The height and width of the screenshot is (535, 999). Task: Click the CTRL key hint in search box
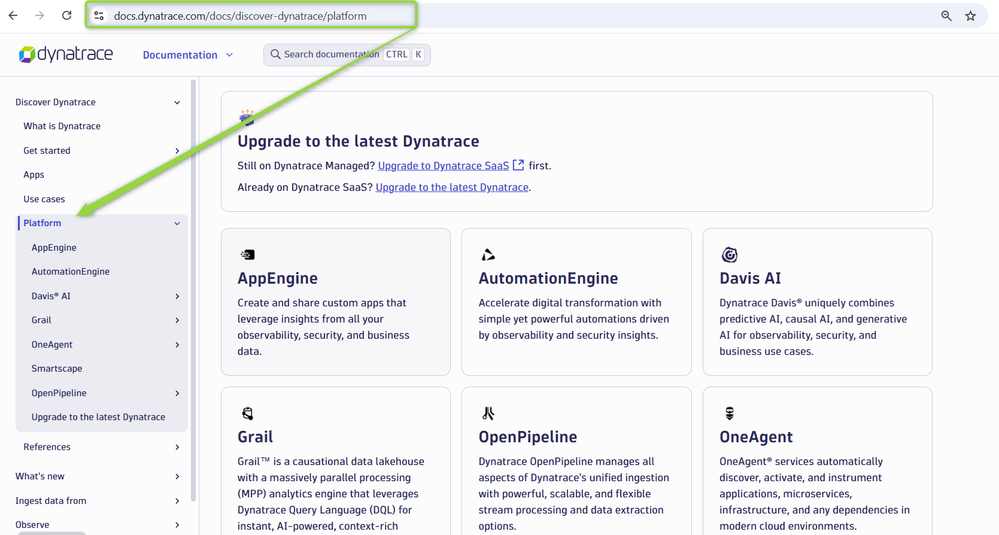point(396,55)
